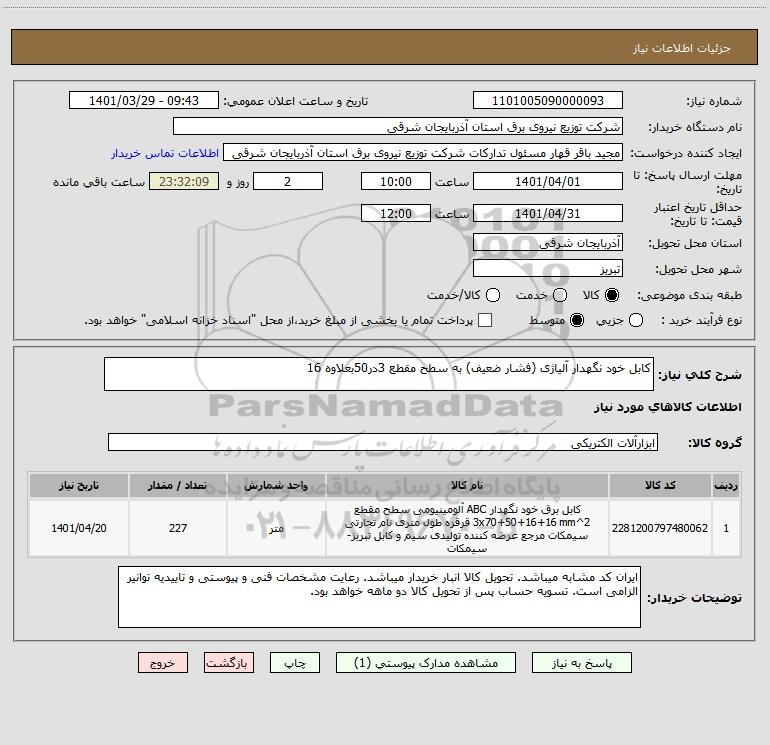
Task: Click the ردیف column header
Action: coord(726,485)
